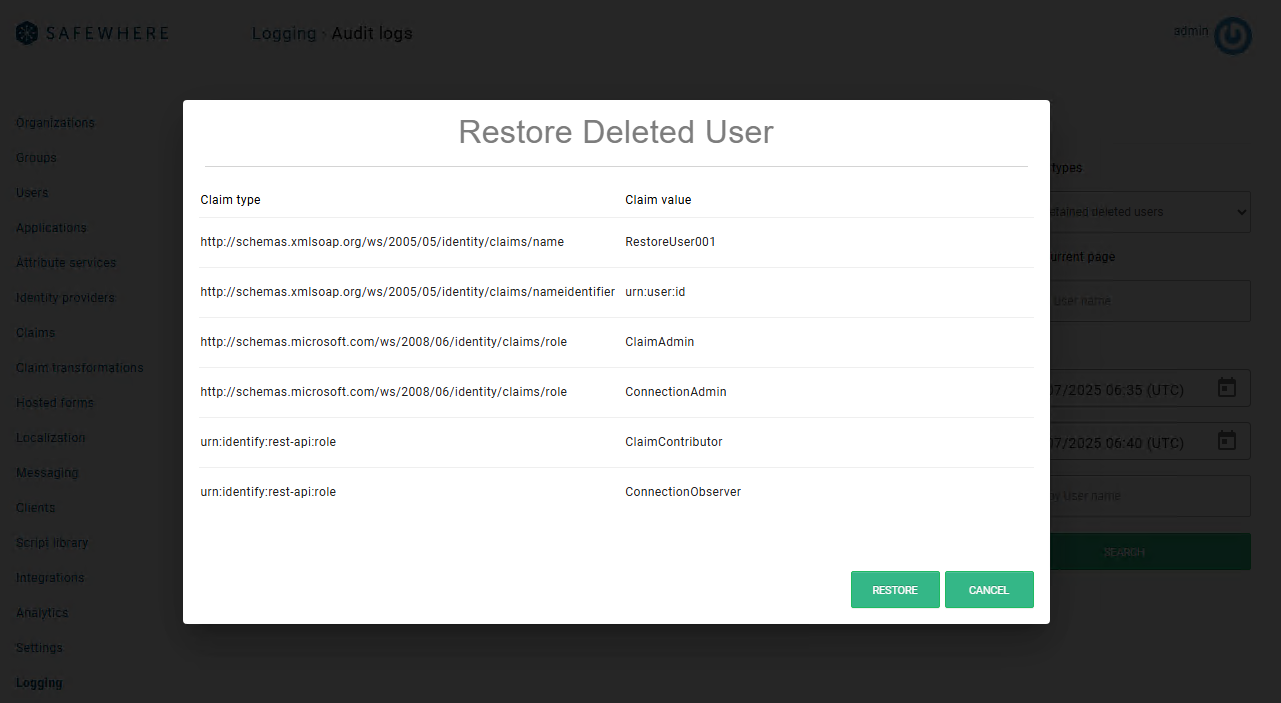Screen dimensions: 1281x703
Task: Open Attribute services in sidebar
Action: [66, 263]
